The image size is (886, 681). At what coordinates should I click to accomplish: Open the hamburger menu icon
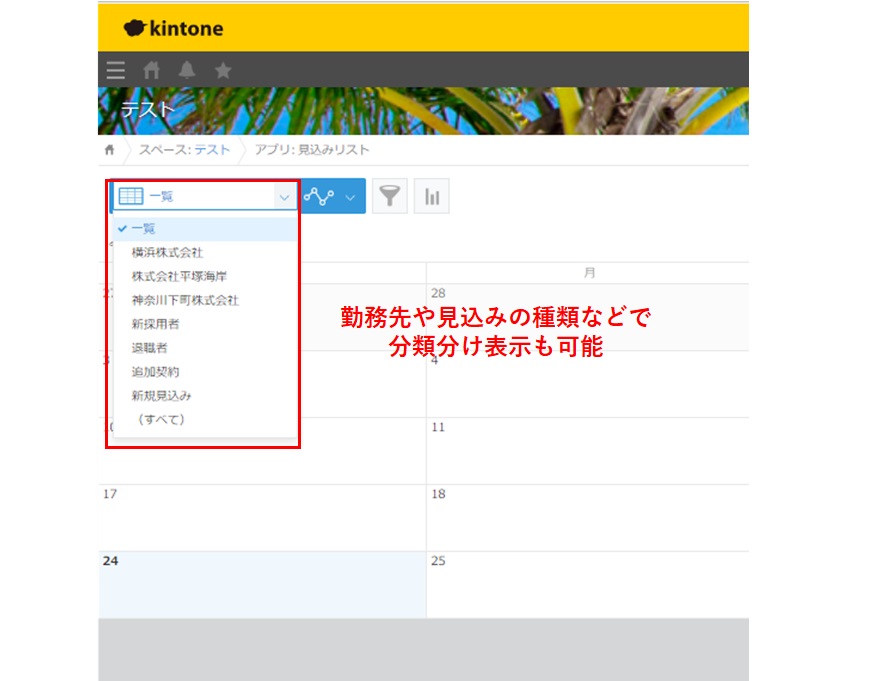pos(115,70)
